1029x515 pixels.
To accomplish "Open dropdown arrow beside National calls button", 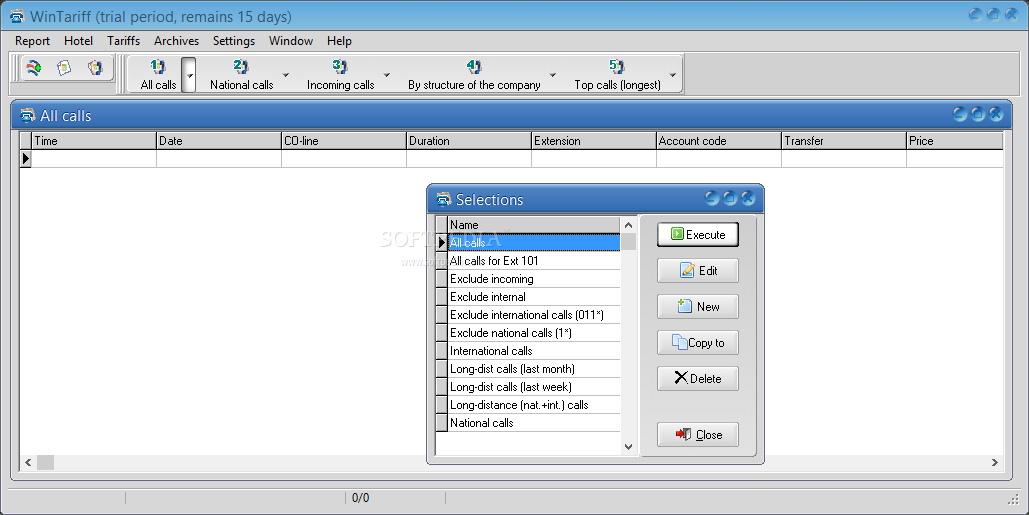I will [285, 75].
